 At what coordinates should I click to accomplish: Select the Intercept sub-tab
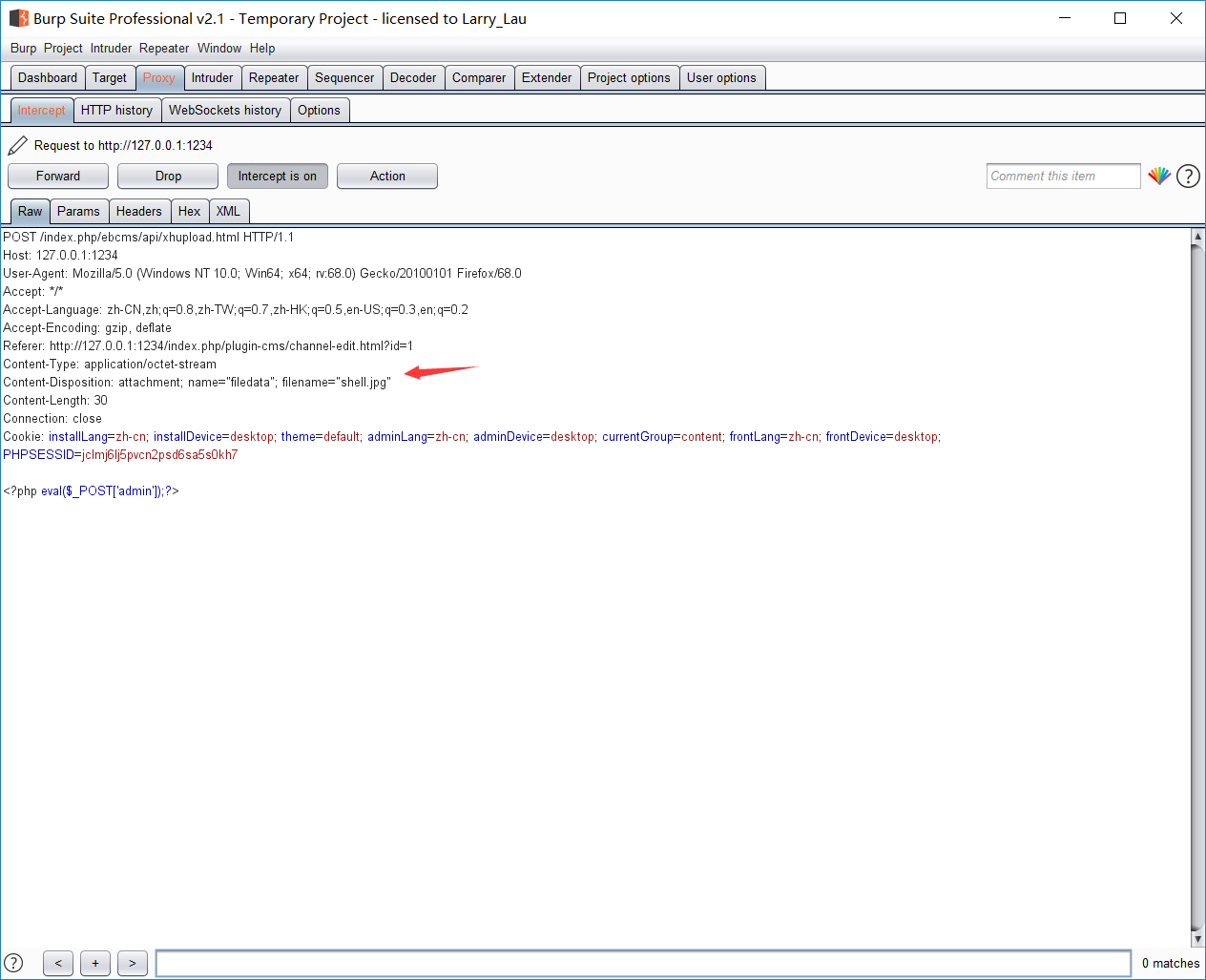click(x=41, y=110)
